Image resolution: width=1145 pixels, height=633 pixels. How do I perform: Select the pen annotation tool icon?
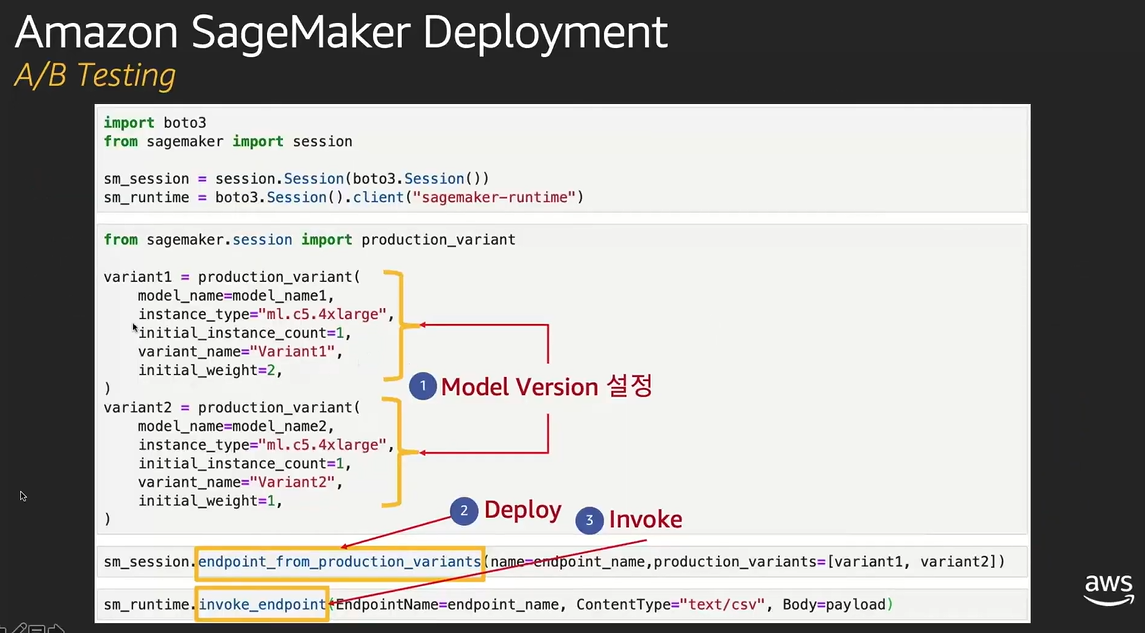pyautogui.click(x=20, y=628)
